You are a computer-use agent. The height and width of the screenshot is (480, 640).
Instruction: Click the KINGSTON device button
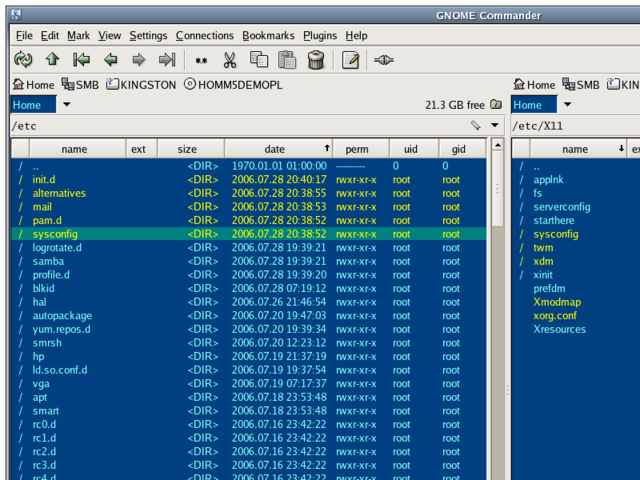[x=141, y=85]
